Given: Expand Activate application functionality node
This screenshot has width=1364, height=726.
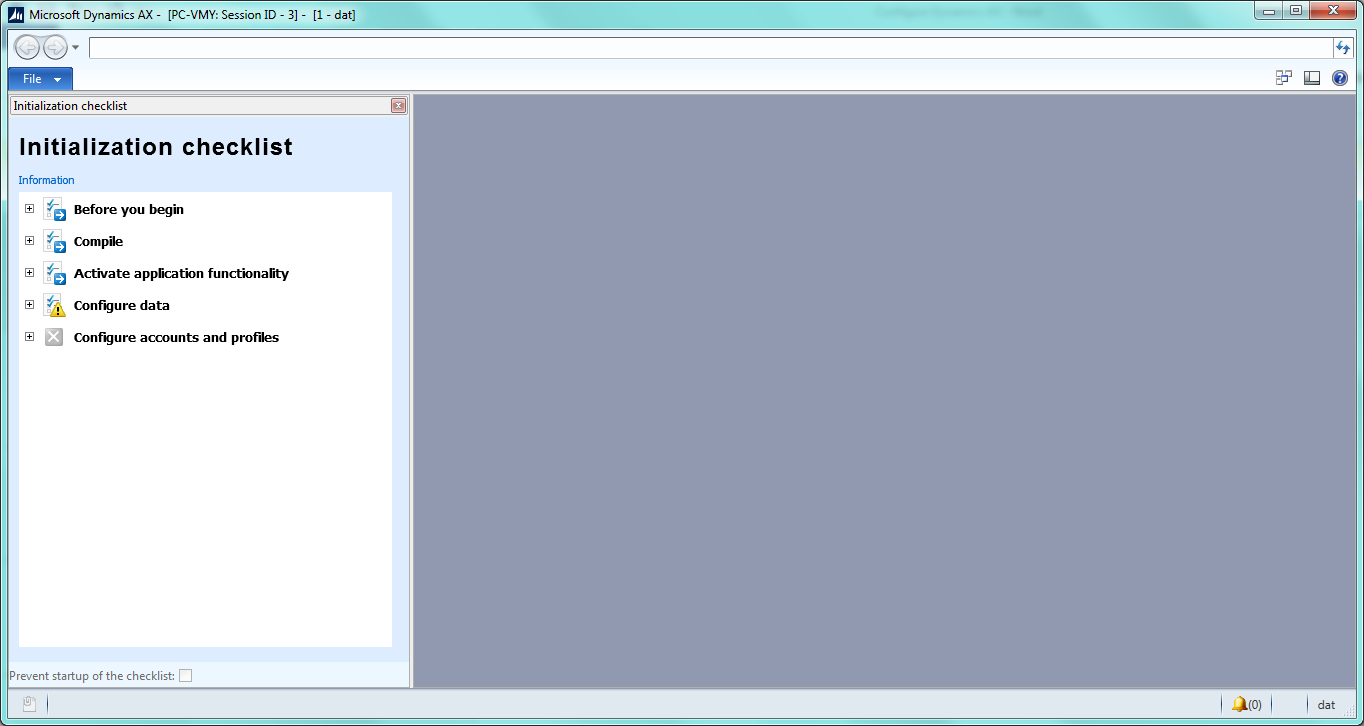Looking at the screenshot, I should (30, 273).
